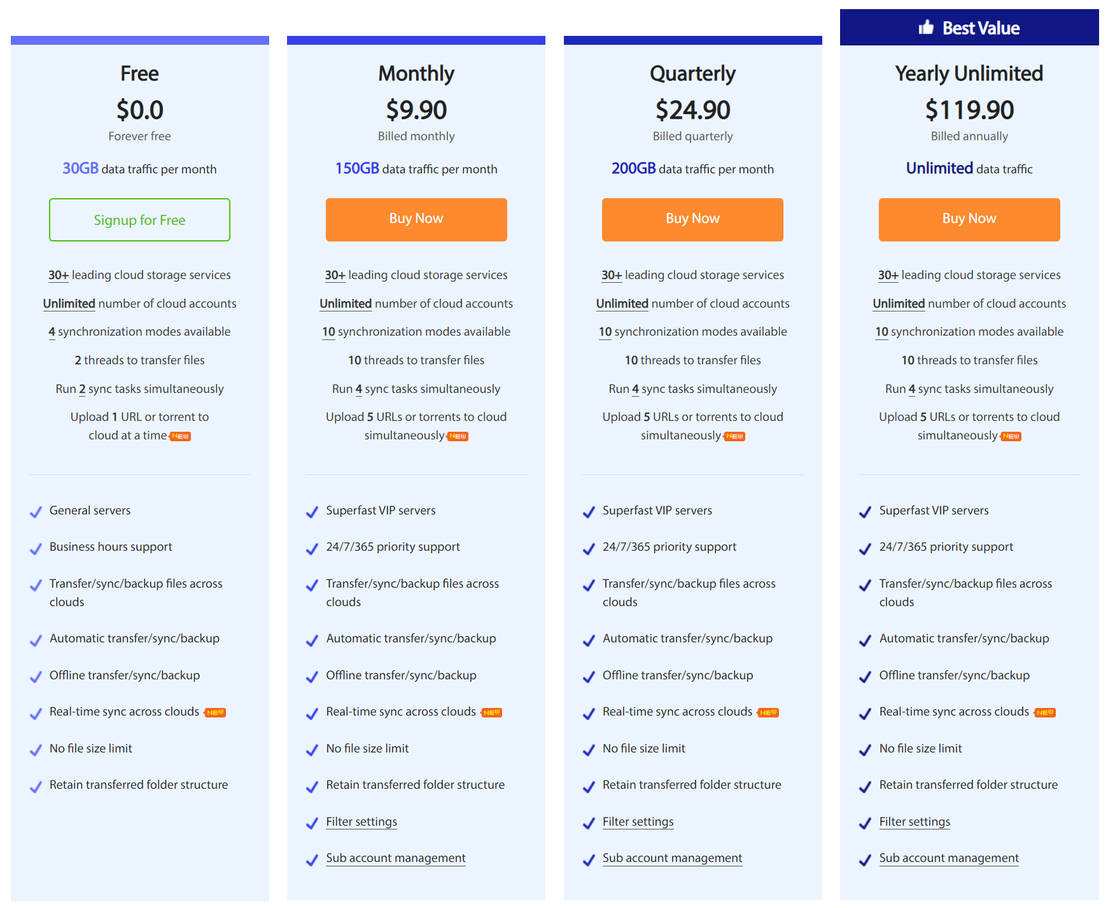The height and width of the screenshot is (908, 1108).
Task: Purchase Yearly Unlimited via Buy Now
Action: pos(969,219)
